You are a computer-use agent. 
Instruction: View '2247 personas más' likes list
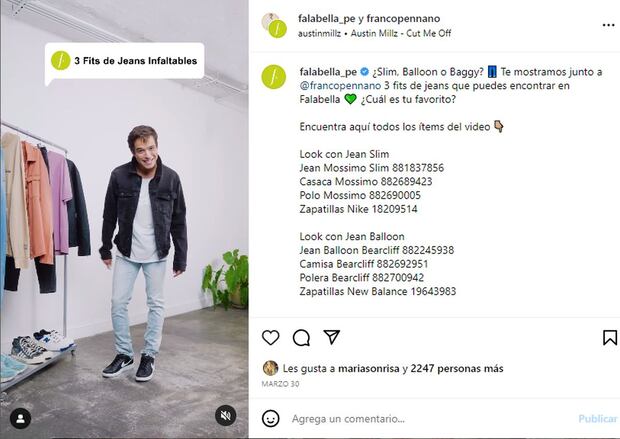pos(457,369)
